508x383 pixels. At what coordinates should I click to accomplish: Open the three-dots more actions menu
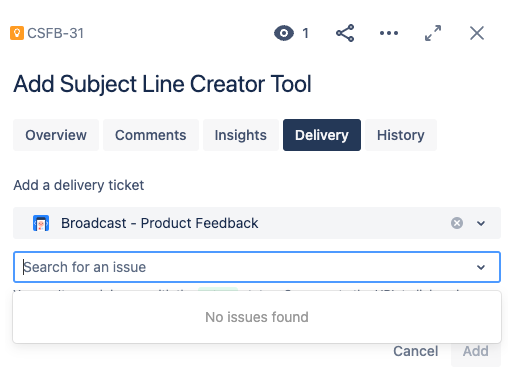tap(389, 33)
